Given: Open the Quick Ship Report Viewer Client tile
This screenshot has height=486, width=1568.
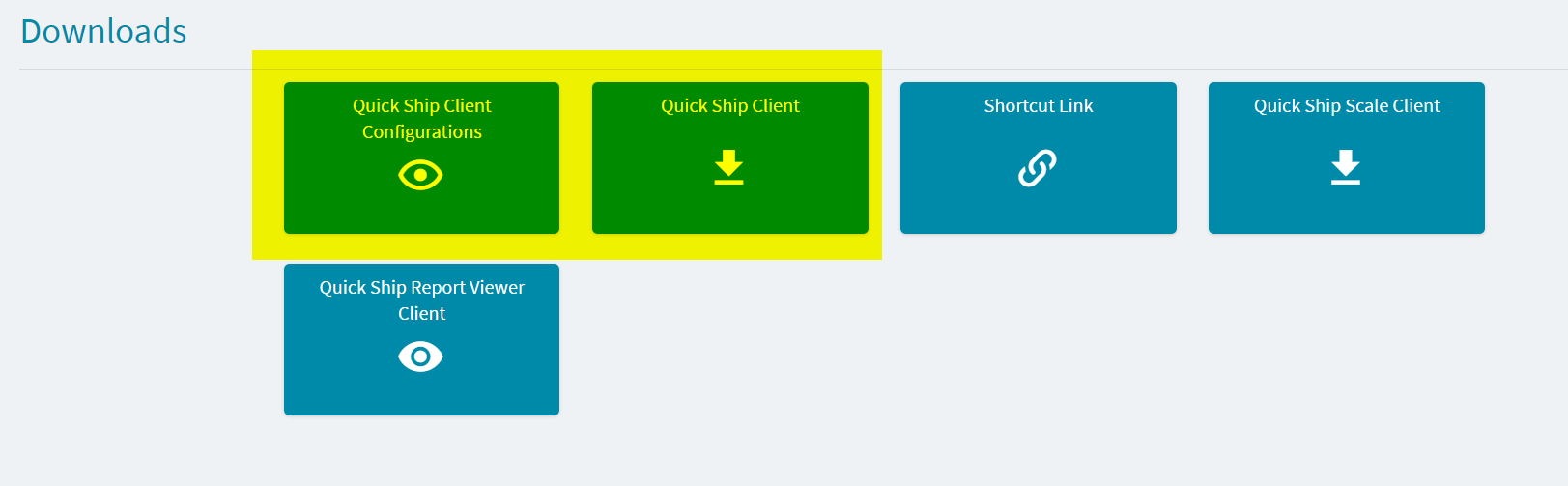Looking at the screenshot, I should (x=421, y=339).
